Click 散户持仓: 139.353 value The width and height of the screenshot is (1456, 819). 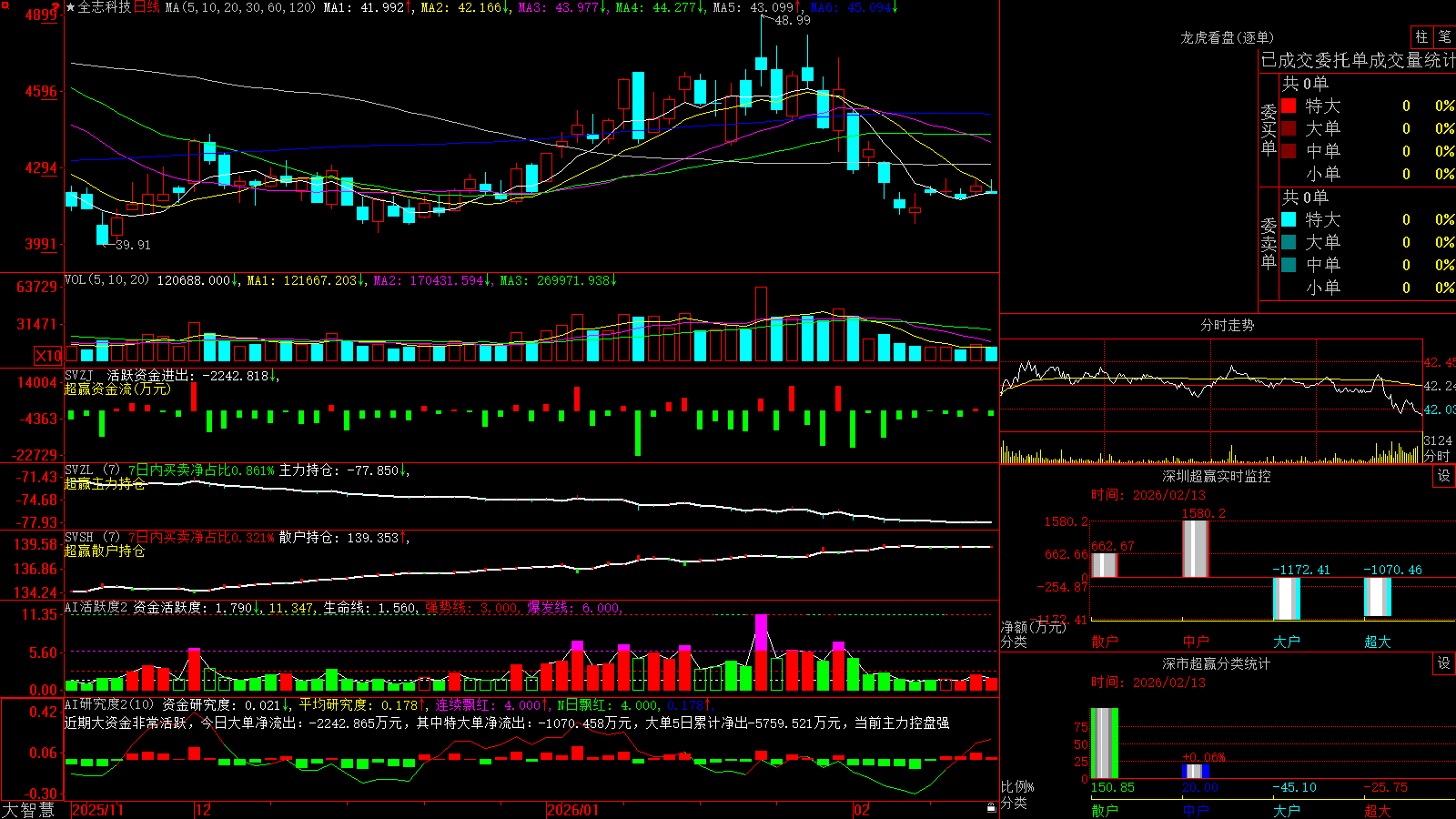click(344, 538)
